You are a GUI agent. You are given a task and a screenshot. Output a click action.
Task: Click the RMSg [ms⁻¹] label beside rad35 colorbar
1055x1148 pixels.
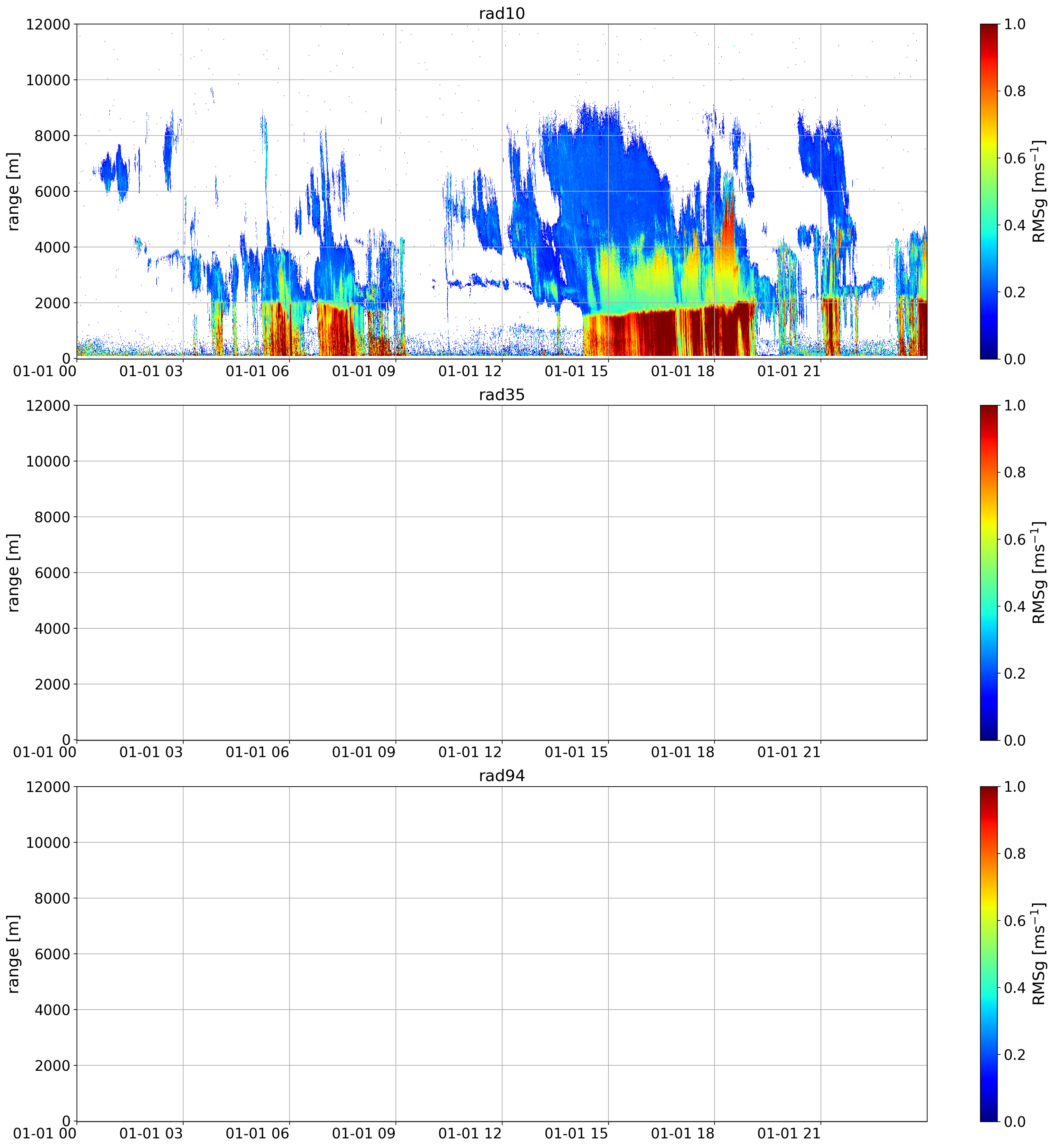1038,572
